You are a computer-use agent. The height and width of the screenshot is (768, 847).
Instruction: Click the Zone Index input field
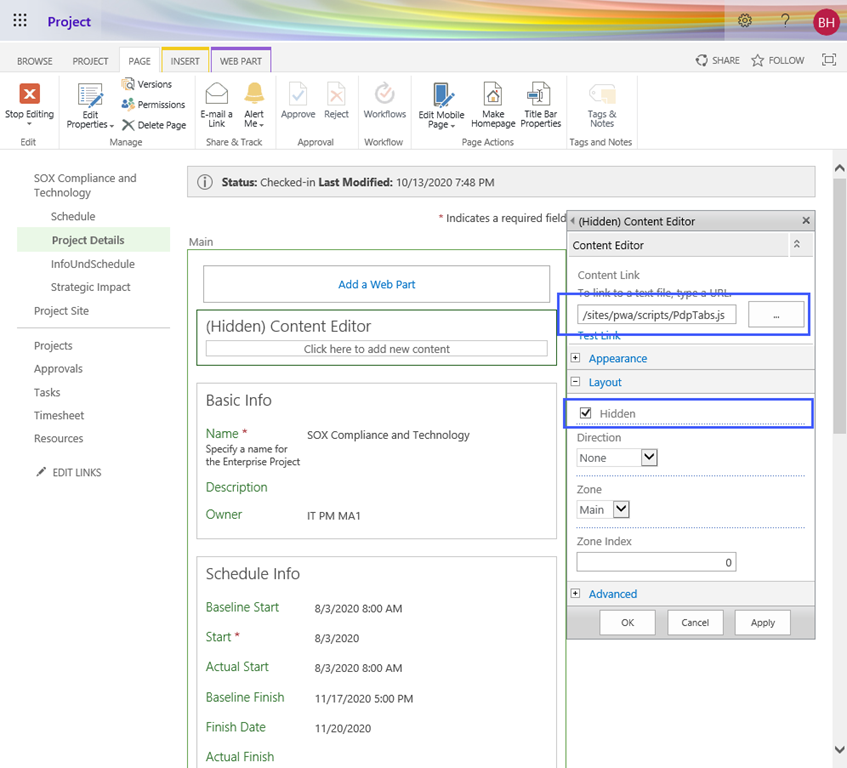pos(656,562)
